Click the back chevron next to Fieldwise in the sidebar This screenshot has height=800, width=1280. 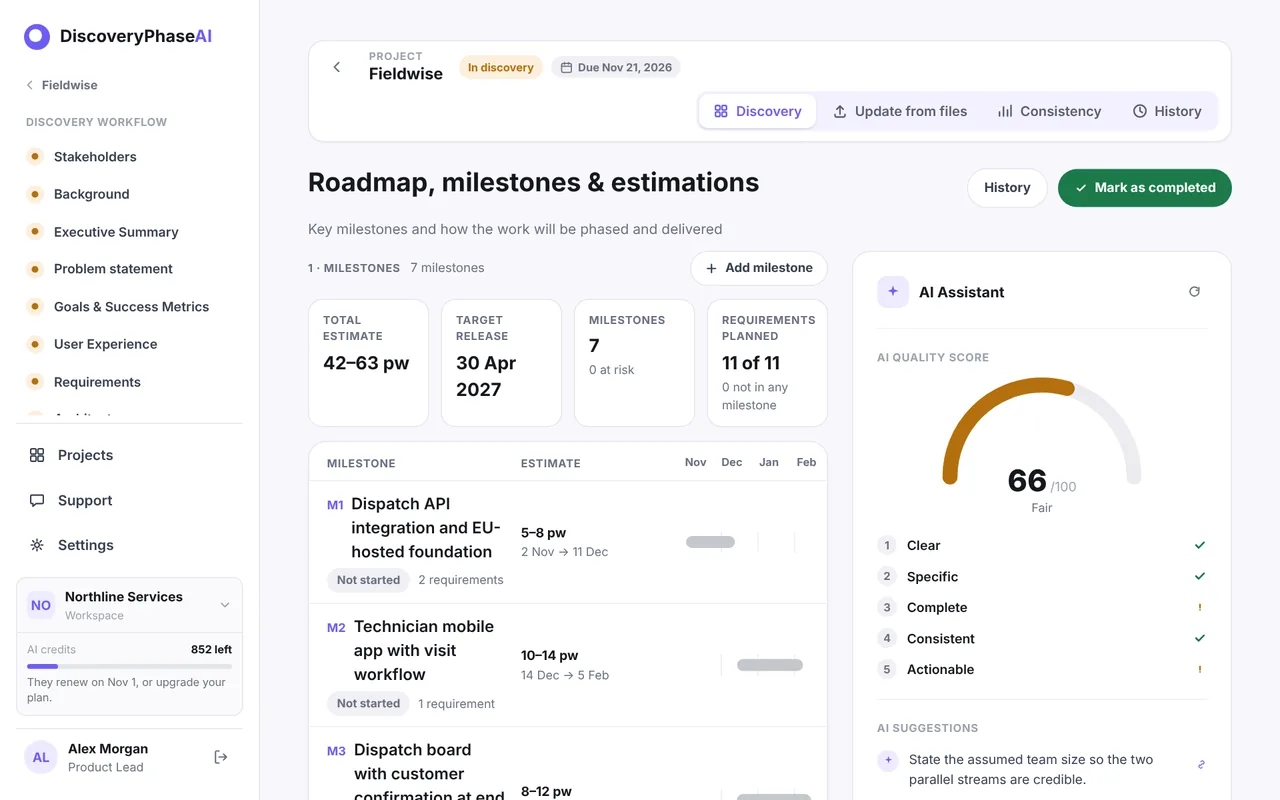[30, 85]
